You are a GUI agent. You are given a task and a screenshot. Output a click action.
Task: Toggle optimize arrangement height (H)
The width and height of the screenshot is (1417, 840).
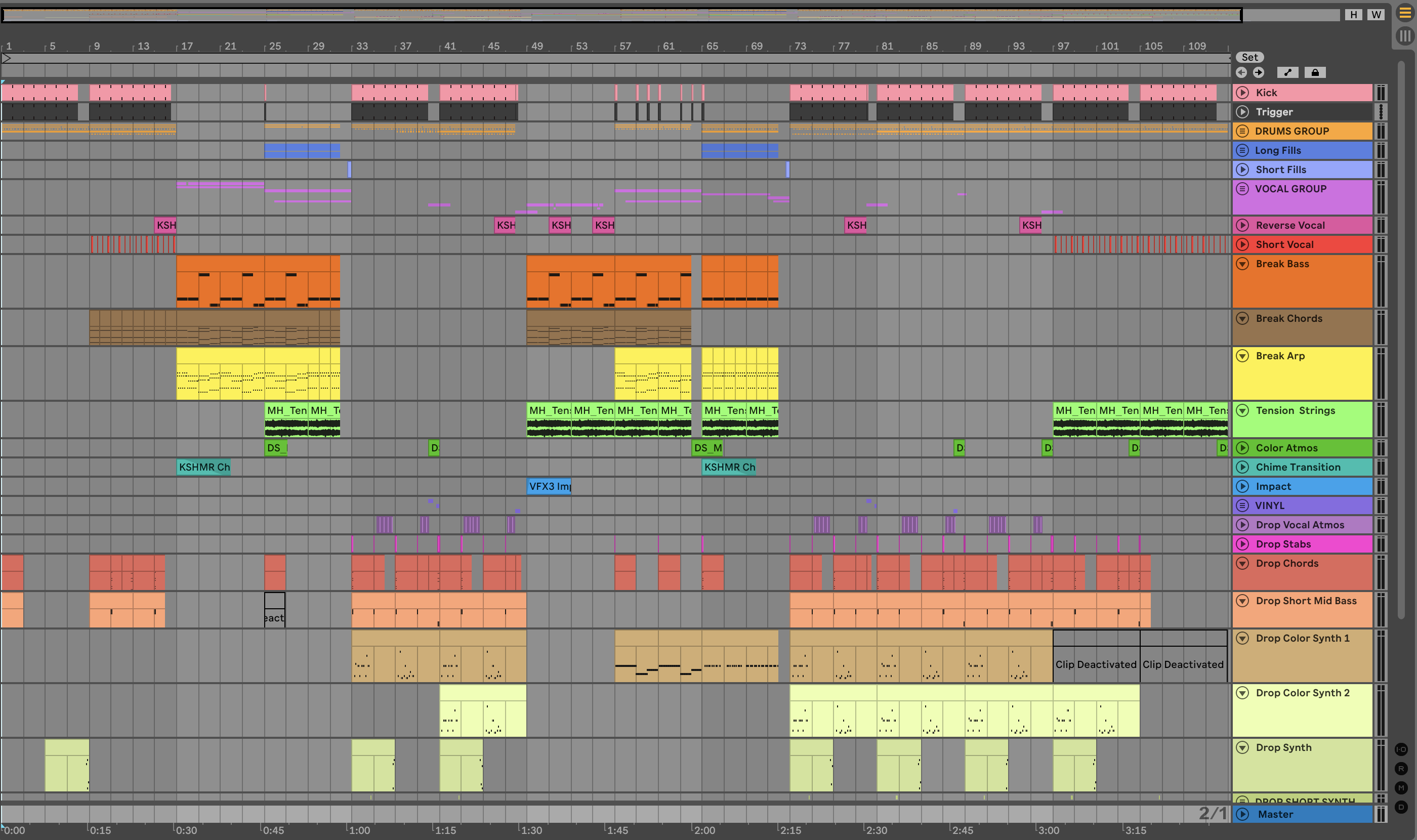coord(1354,15)
